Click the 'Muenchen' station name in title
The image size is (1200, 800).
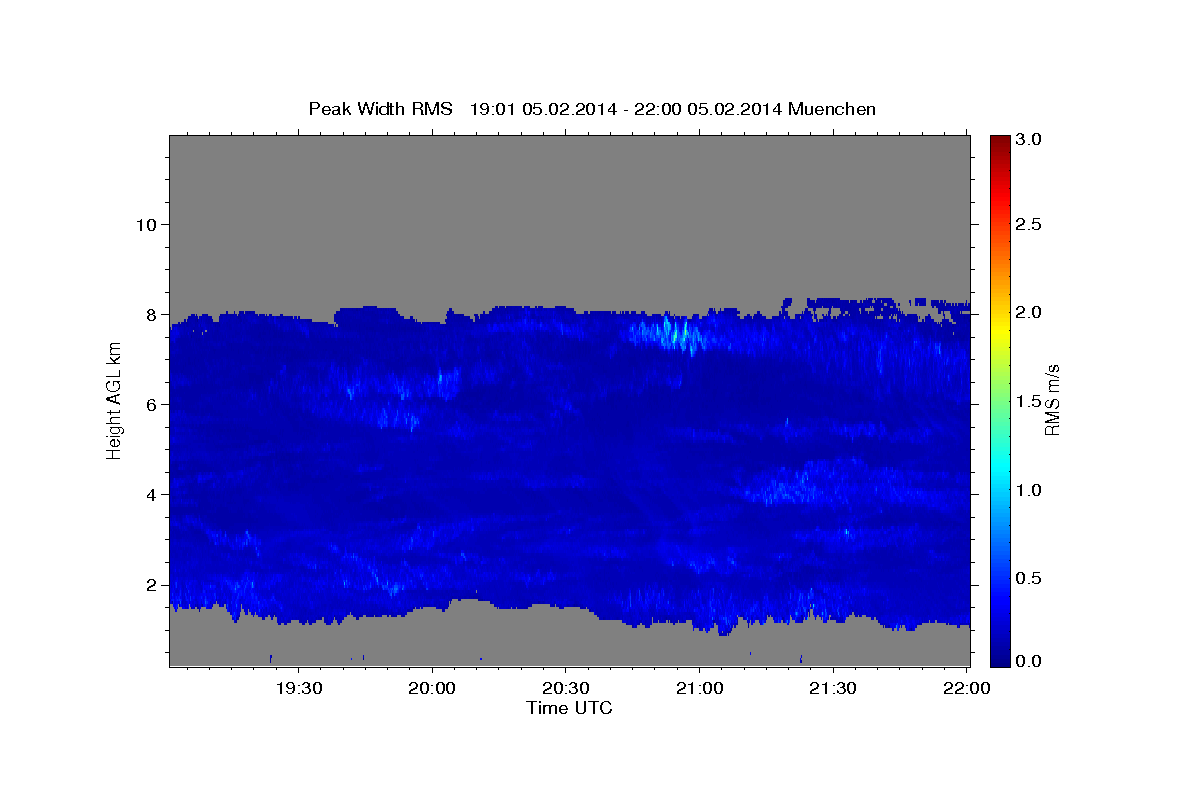(x=832, y=109)
